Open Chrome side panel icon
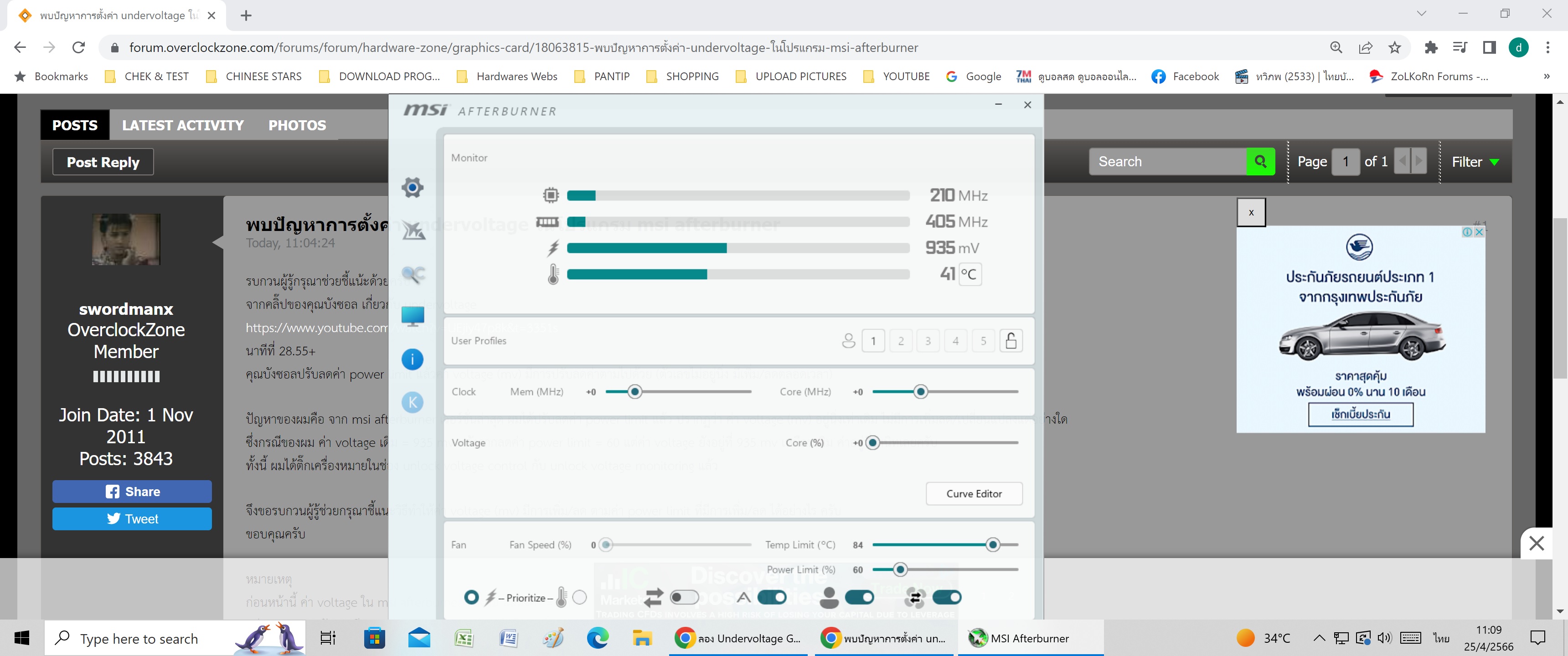This screenshot has height=656, width=1568. coord(1489,47)
